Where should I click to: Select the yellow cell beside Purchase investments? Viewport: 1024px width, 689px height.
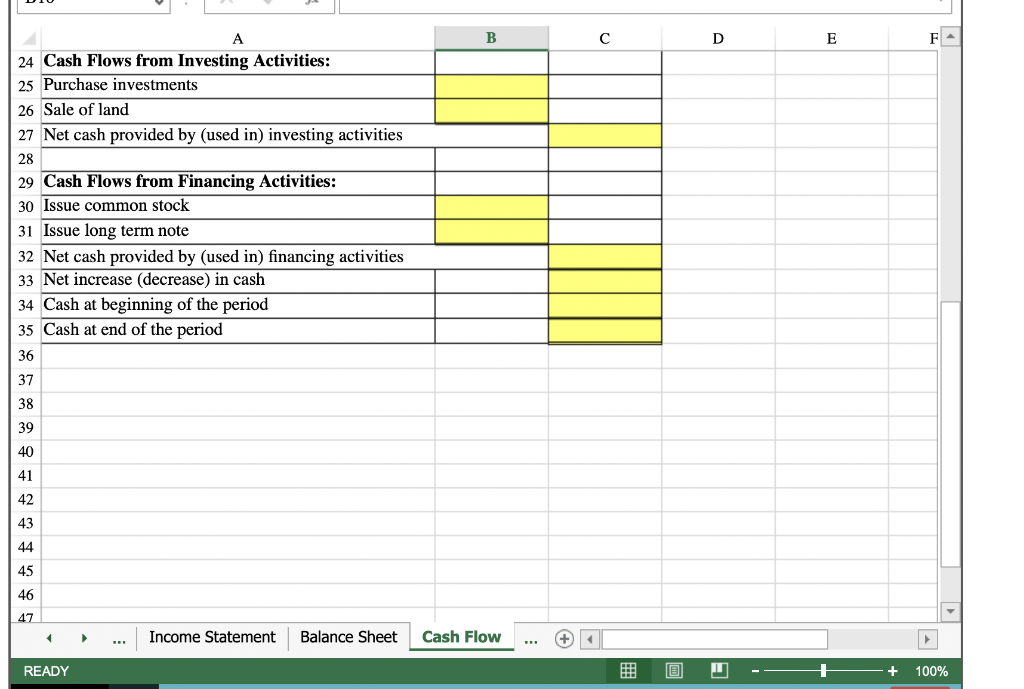pos(490,85)
